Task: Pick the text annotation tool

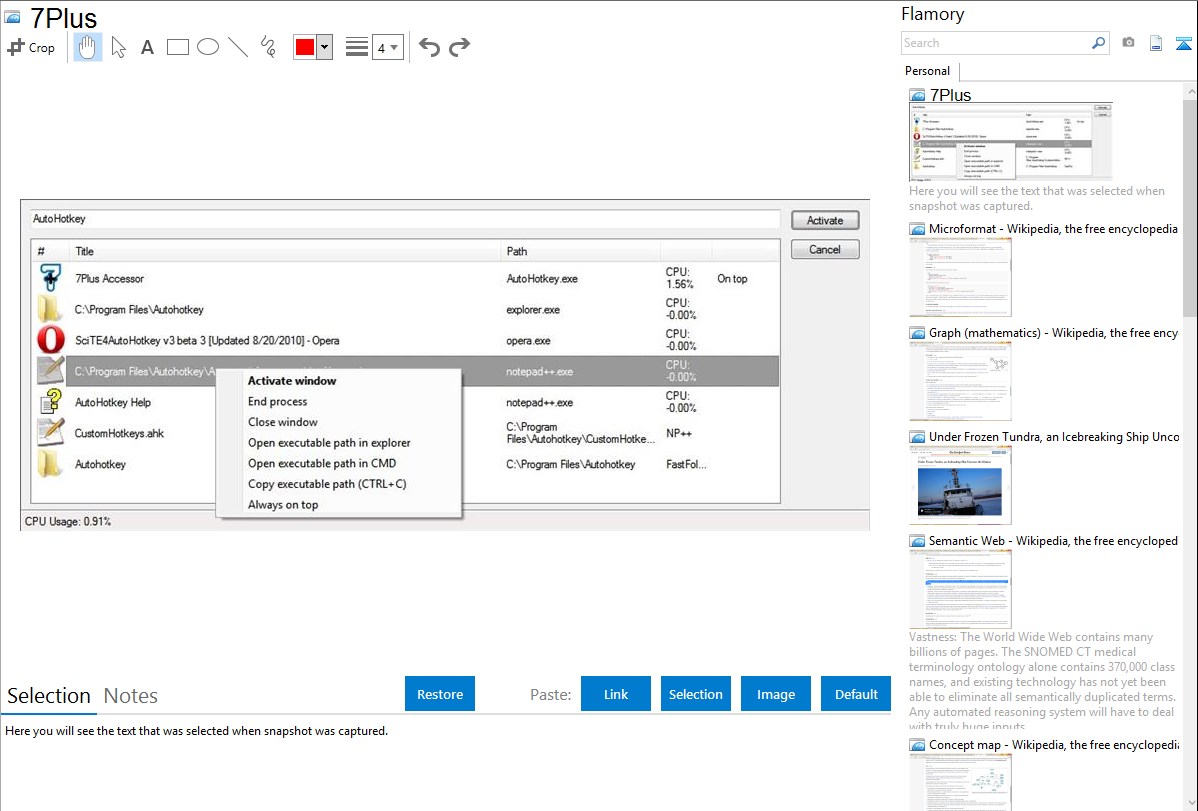Action: coord(147,47)
